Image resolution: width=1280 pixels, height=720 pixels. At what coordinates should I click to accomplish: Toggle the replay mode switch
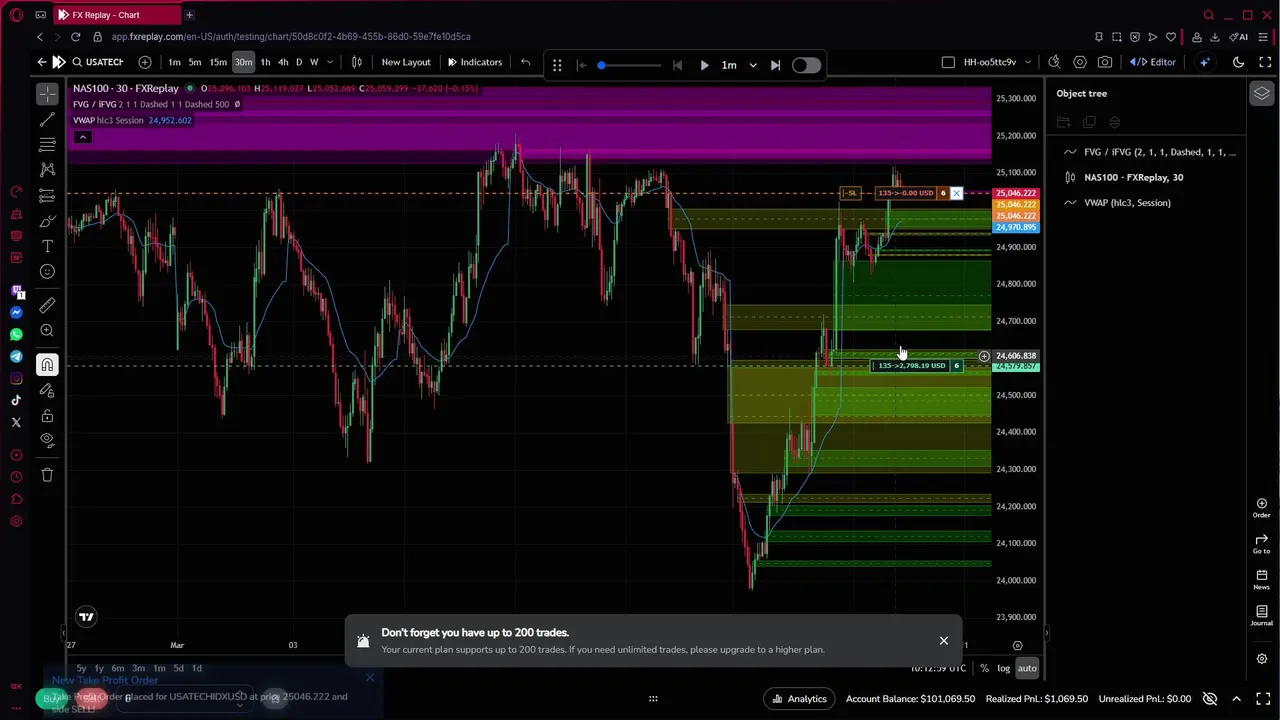point(806,65)
